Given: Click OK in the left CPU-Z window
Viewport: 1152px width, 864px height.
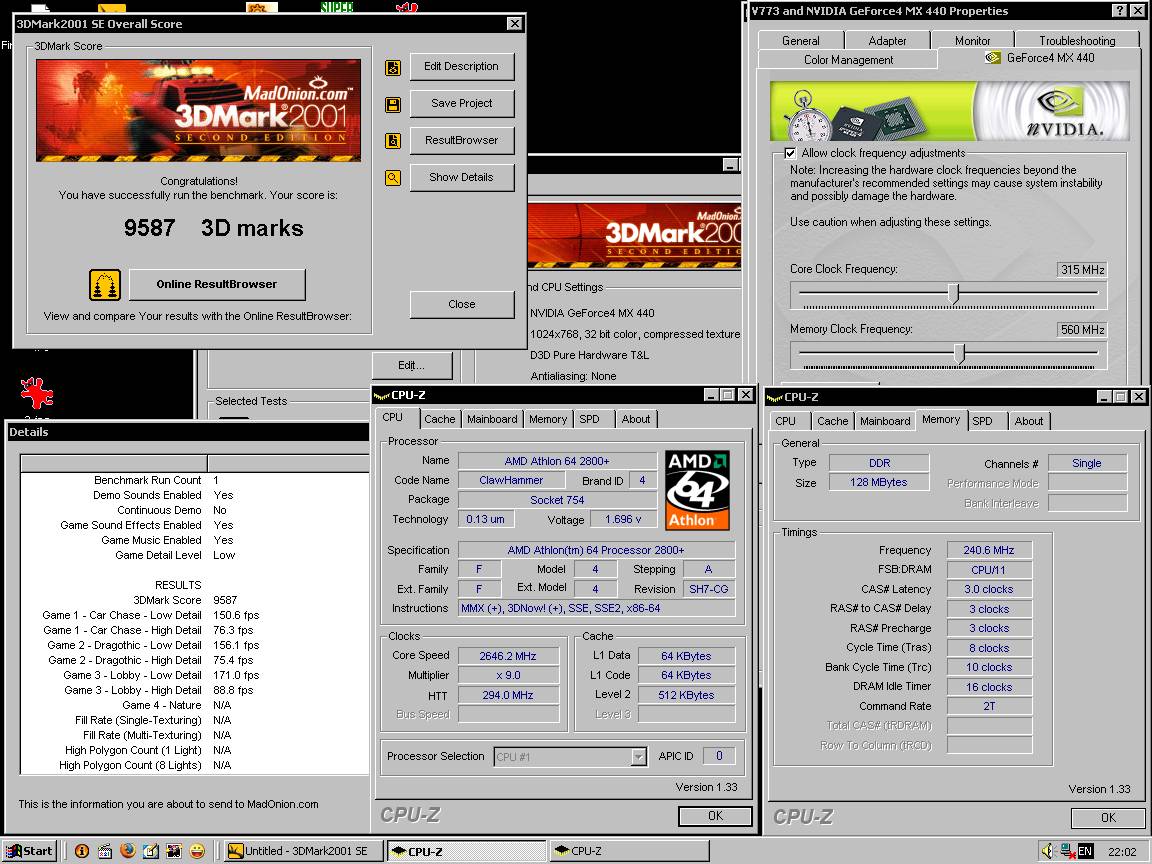Looking at the screenshot, I should tap(715, 816).
